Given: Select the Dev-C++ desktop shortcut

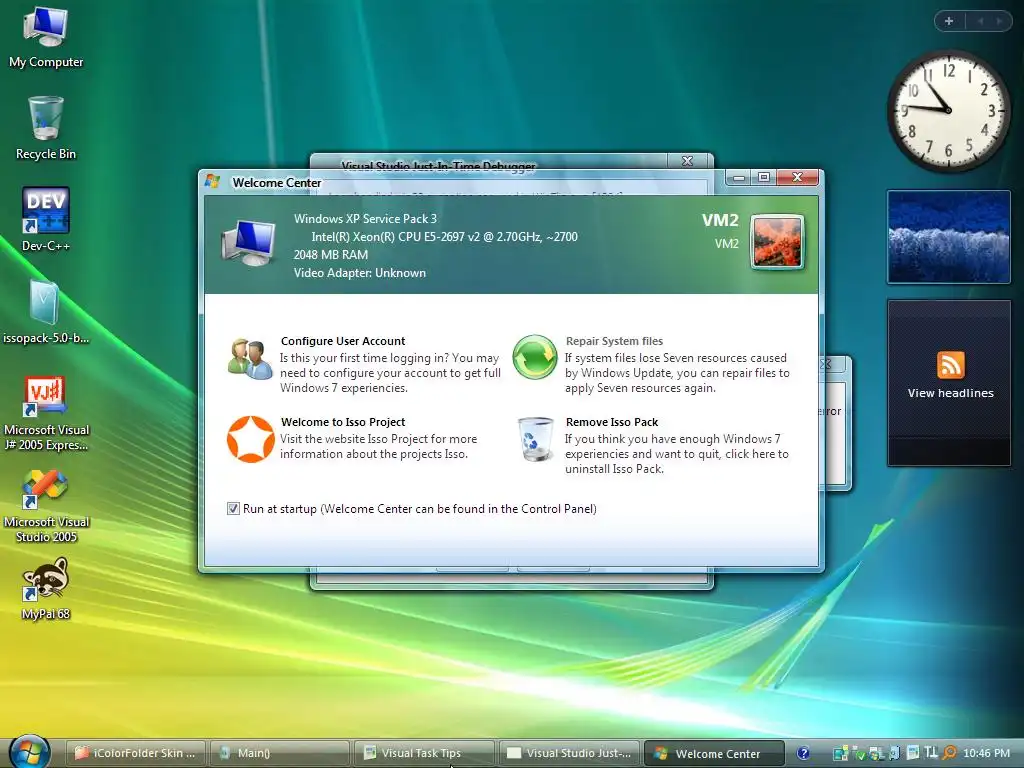Looking at the screenshot, I should (46, 219).
